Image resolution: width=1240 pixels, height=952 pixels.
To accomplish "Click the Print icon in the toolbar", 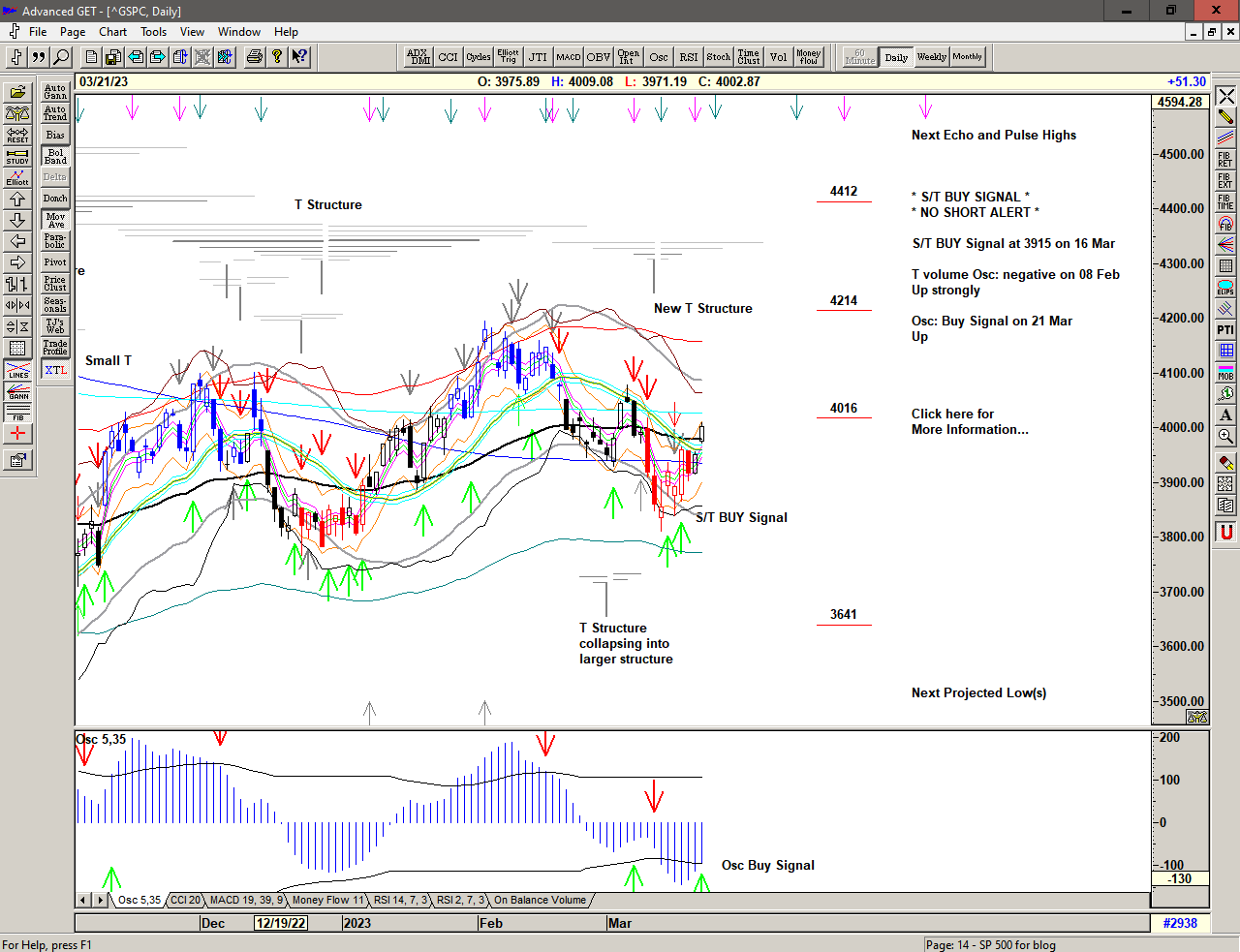I will point(254,57).
